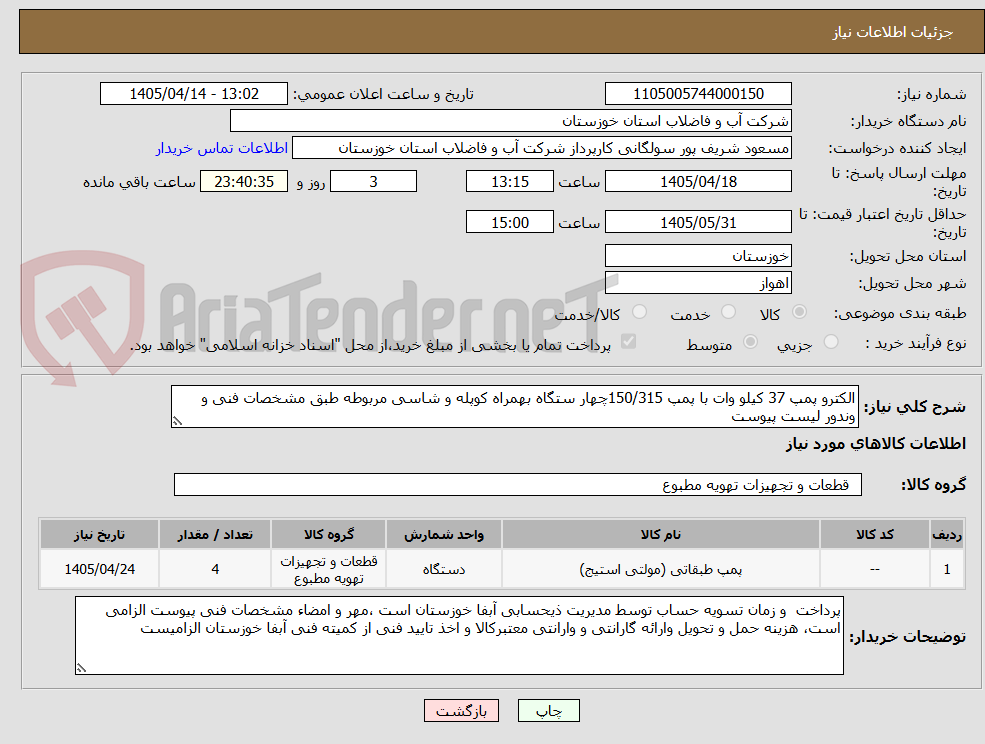Image resolution: width=985 pixels, height=744 pixels.
Task: Click the شهر محل تحویل label
Action: (x=912, y=284)
